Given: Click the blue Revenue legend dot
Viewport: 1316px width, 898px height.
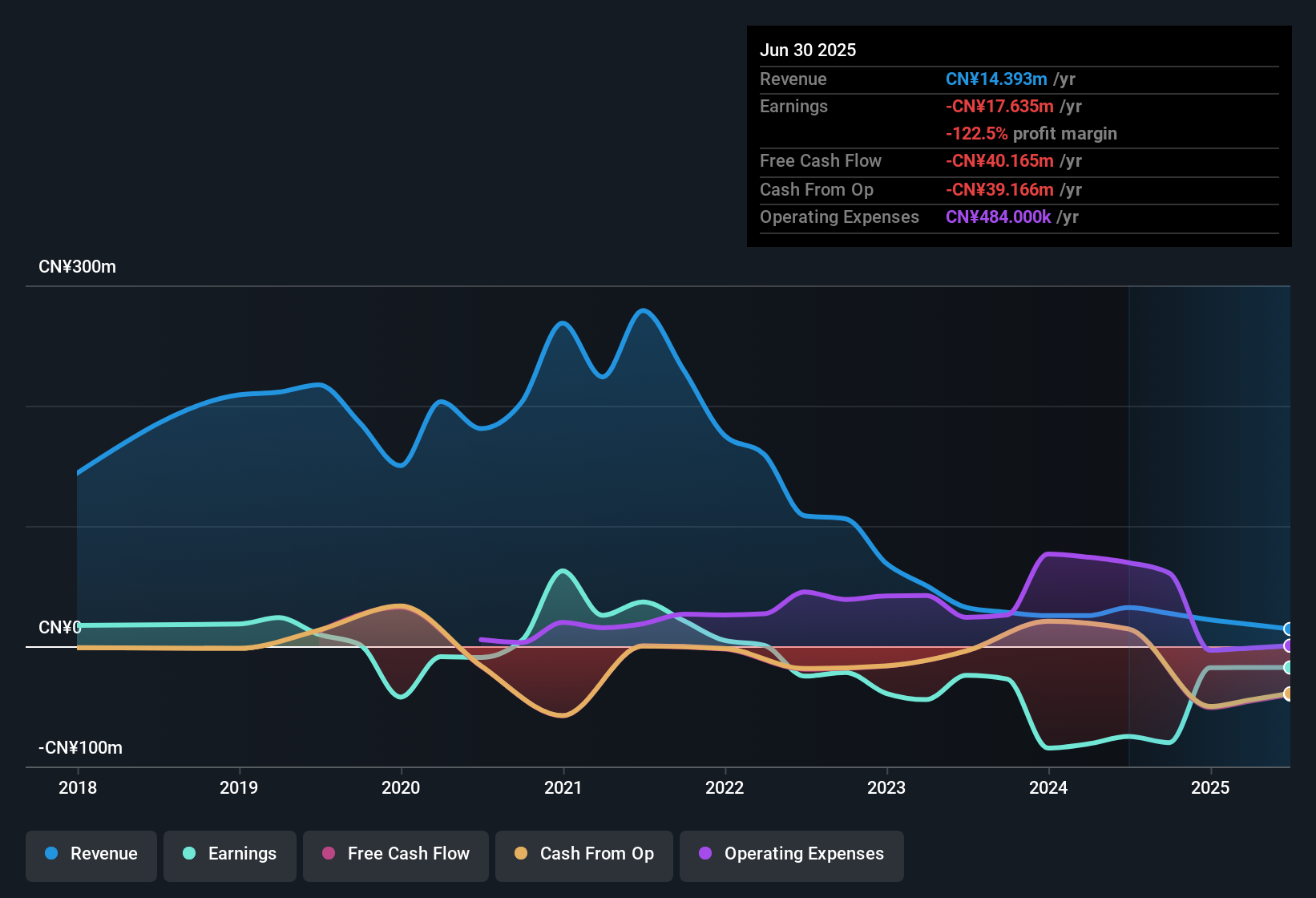Looking at the screenshot, I should click(50, 854).
